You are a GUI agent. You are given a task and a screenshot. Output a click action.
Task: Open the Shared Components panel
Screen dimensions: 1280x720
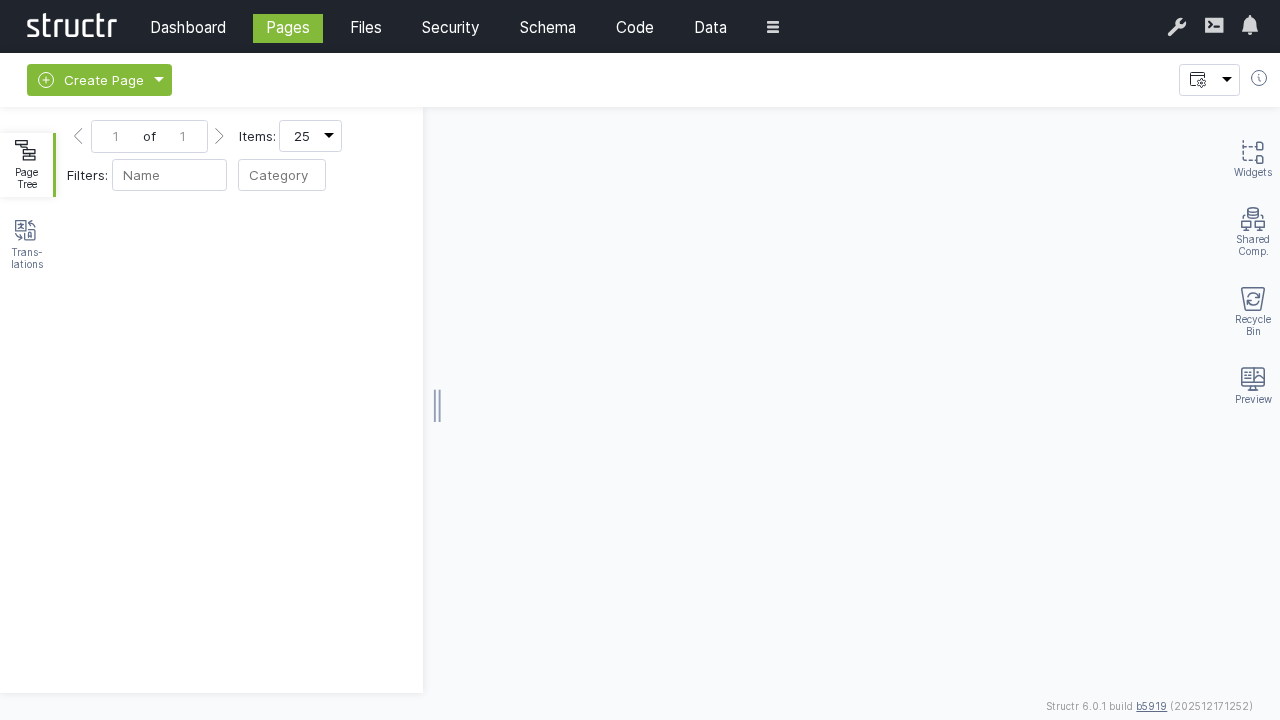(x=1252, y=231)
